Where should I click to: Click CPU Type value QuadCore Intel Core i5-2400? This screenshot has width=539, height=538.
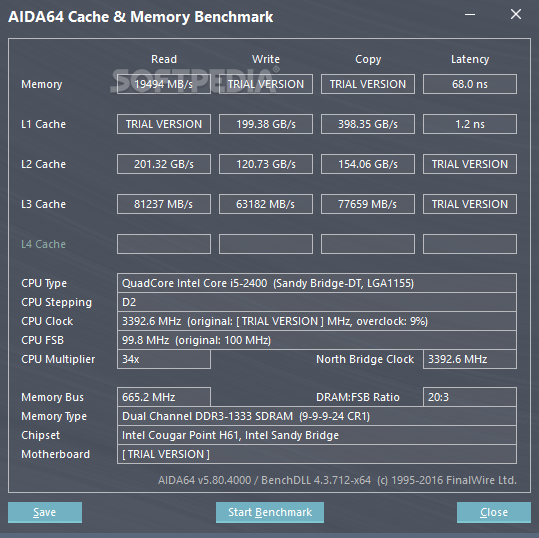(317, 283)
